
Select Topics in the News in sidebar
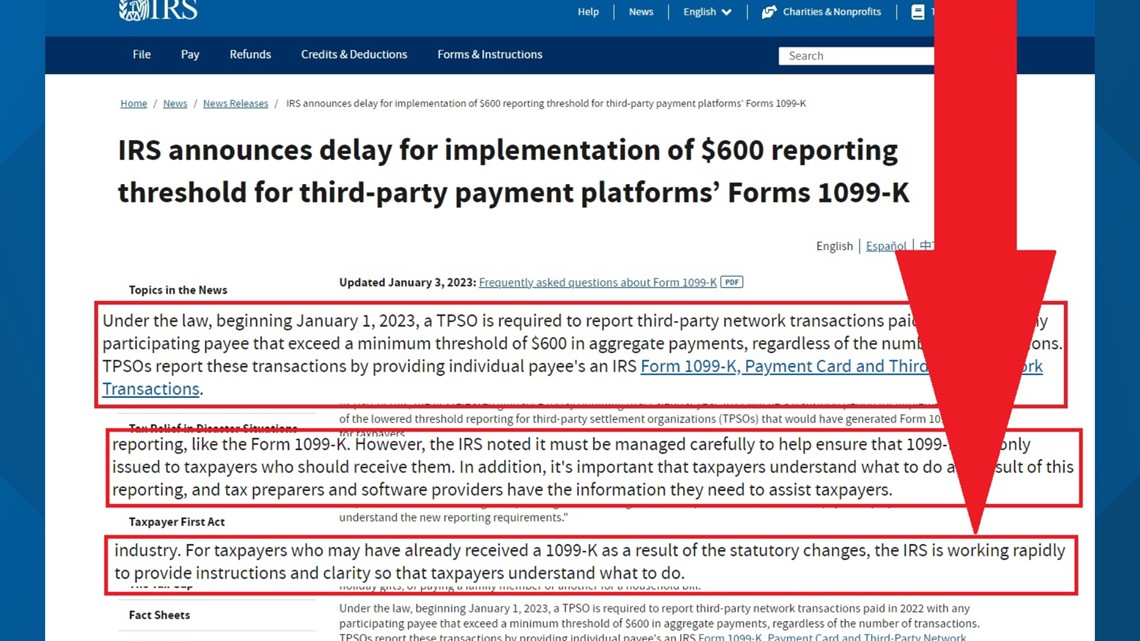click(178, 290)
